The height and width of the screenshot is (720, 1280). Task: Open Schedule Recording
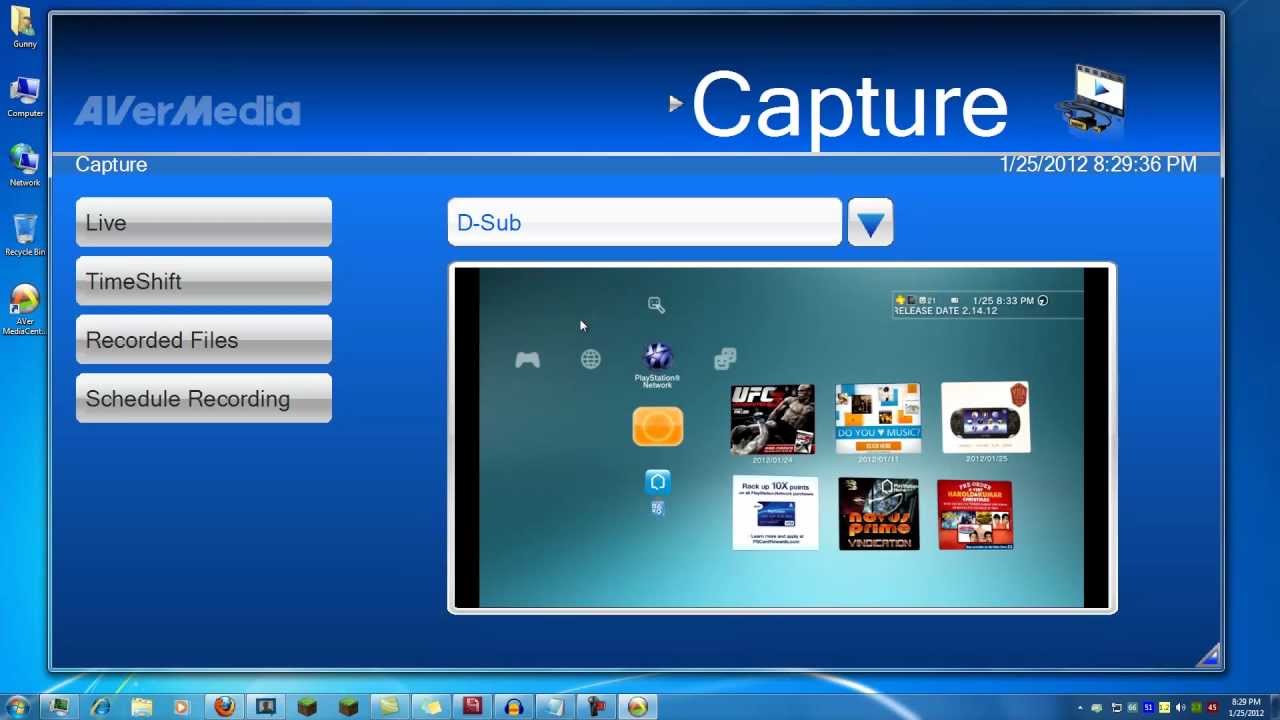point(204,398)
